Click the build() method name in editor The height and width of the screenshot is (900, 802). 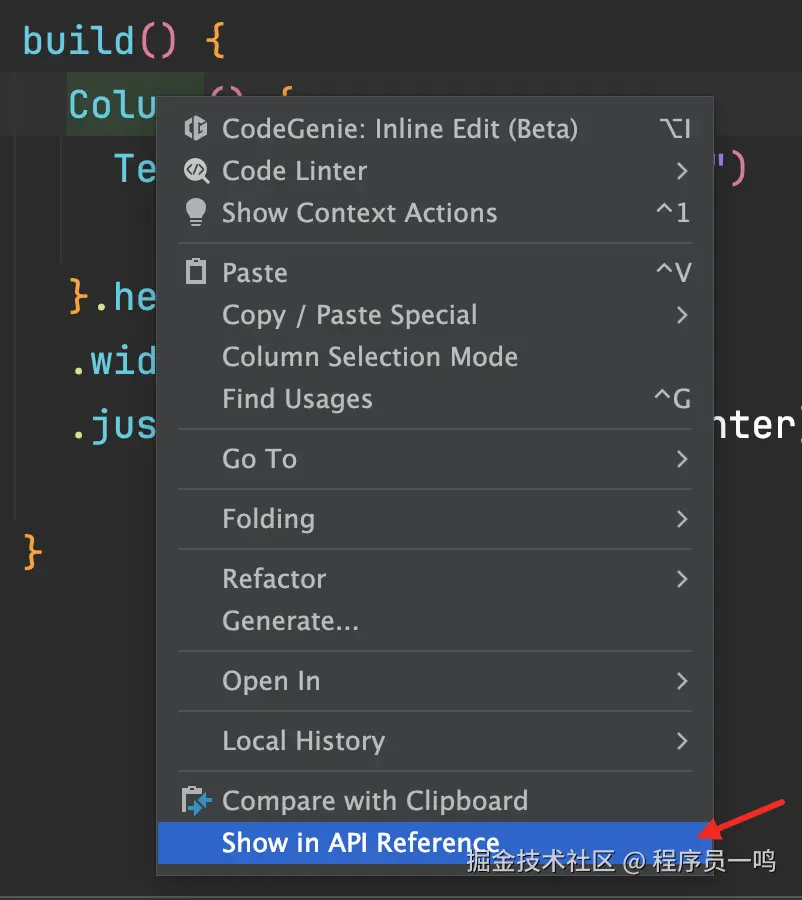(x=78, y=41)
